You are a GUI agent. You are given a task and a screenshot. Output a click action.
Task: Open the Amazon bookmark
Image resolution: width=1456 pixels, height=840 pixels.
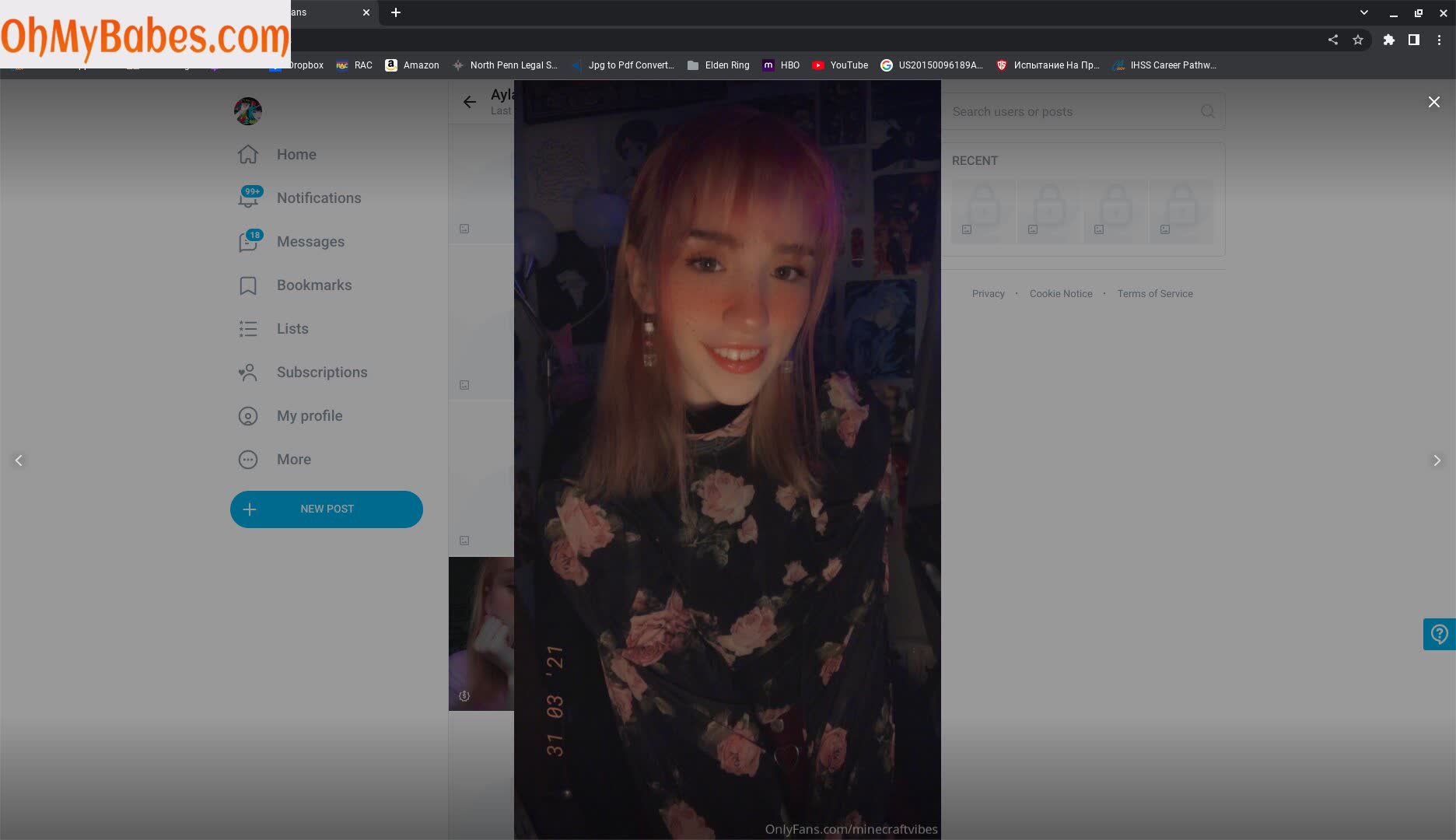click(x=412, y=65)
